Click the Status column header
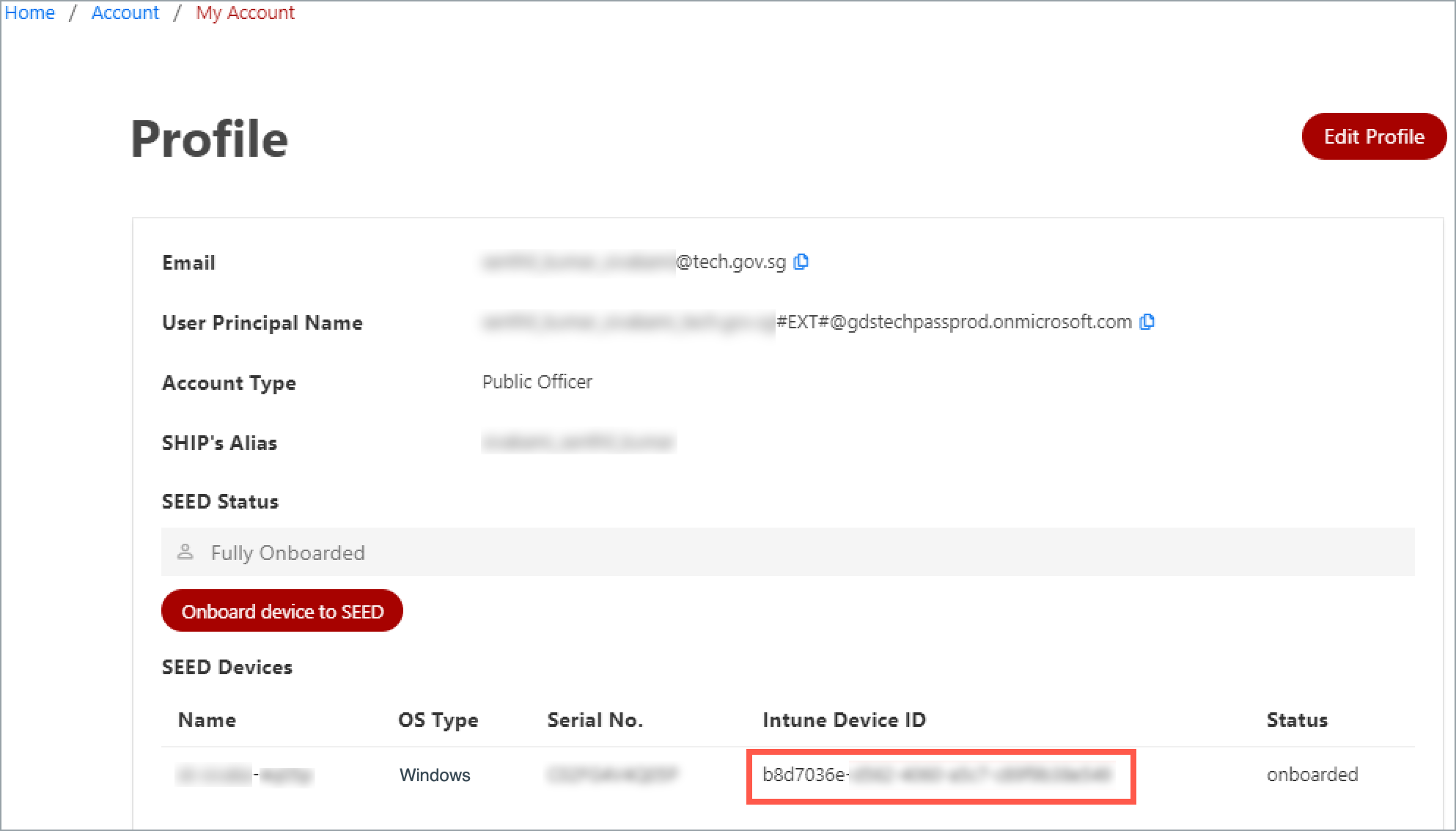 point(1296,720)
